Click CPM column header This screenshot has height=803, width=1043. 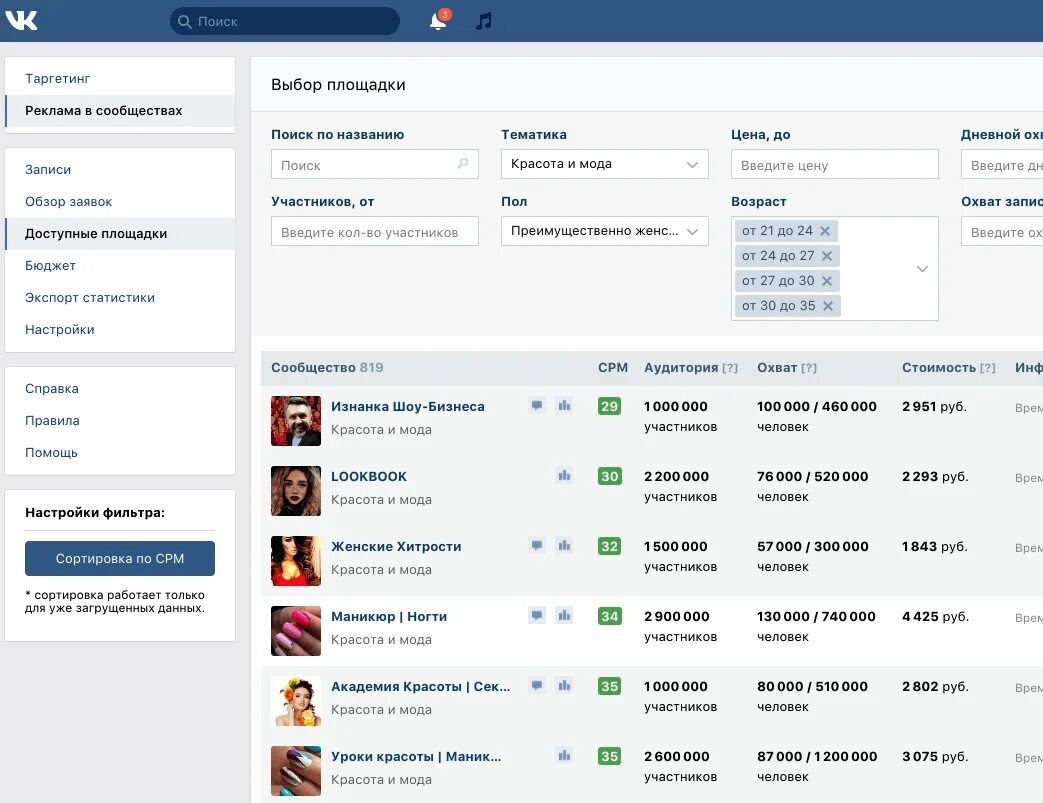pos(613,367)
